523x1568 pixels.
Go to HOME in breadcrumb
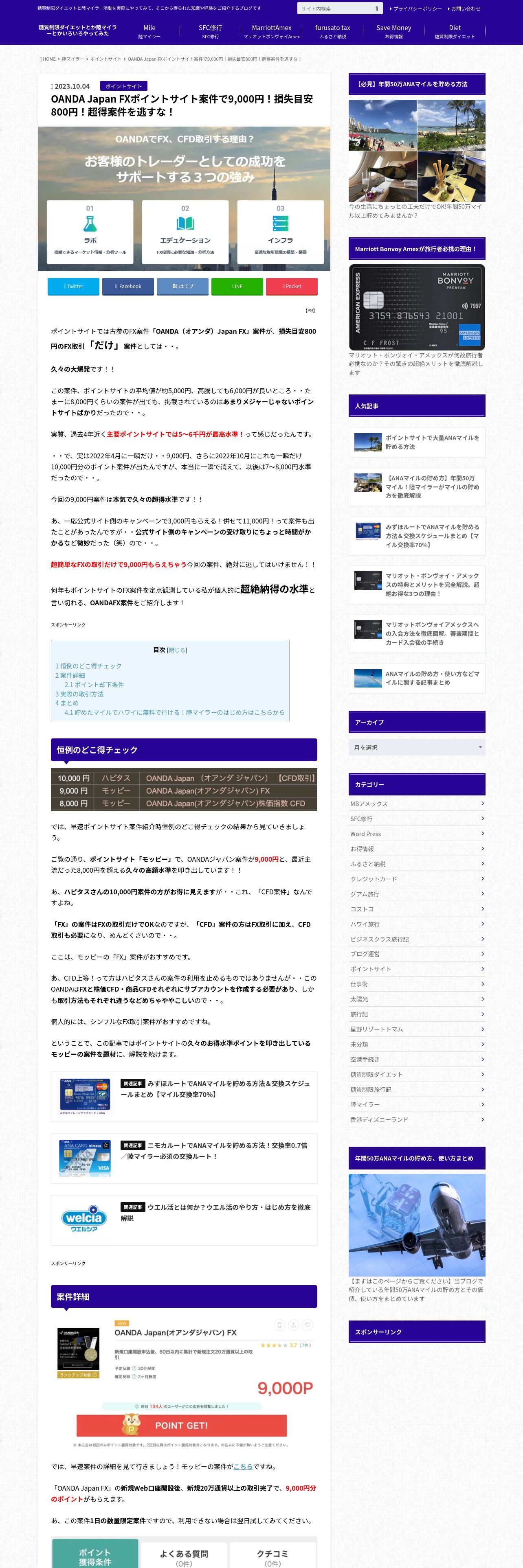pos(48,59)
